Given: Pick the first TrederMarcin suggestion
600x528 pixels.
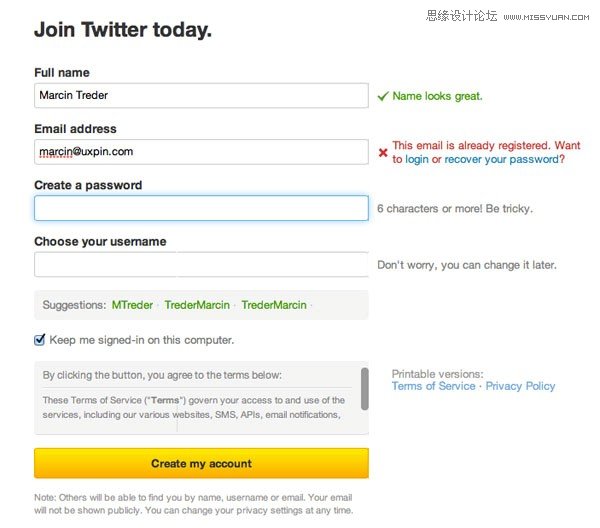Looking at the screenshot, I should [197, 305].
